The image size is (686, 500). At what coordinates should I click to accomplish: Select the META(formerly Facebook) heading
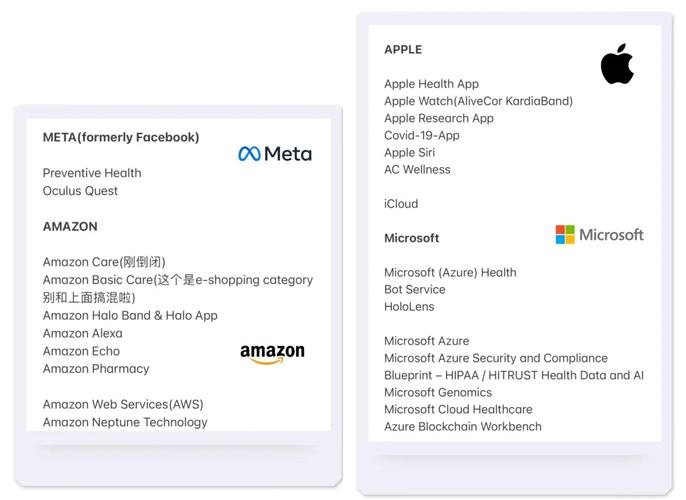coord(121,137)
